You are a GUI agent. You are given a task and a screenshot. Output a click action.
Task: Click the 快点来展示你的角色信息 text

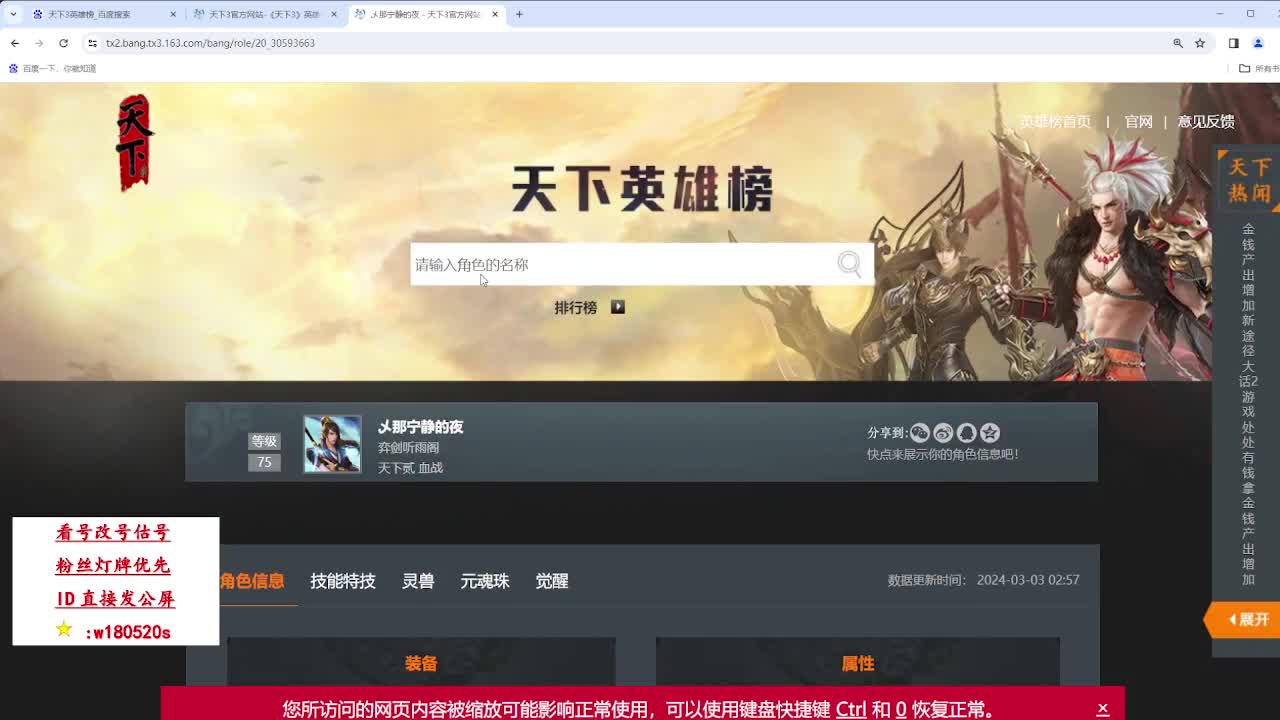pyautogui.click(x=943, y=454)
